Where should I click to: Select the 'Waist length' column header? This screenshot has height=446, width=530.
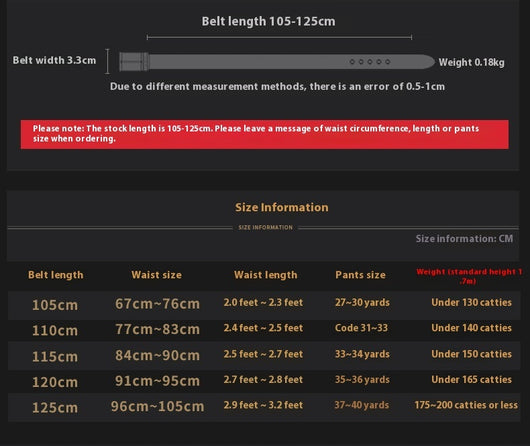(x=266, y=275)
